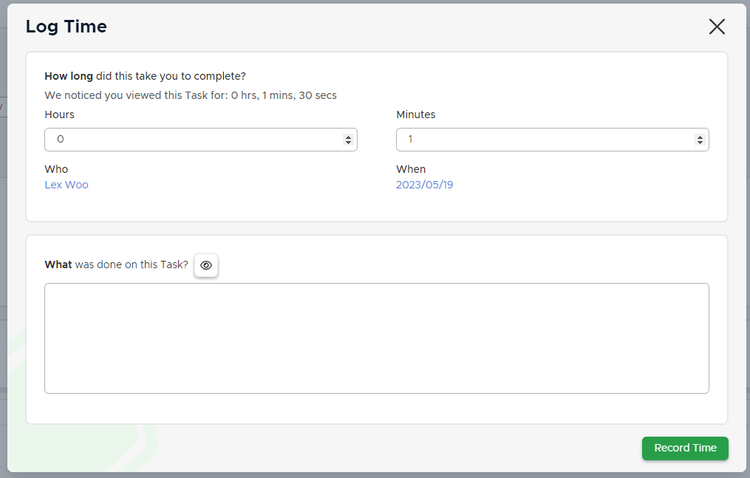Click the "What was done" label

click(116, 265)
